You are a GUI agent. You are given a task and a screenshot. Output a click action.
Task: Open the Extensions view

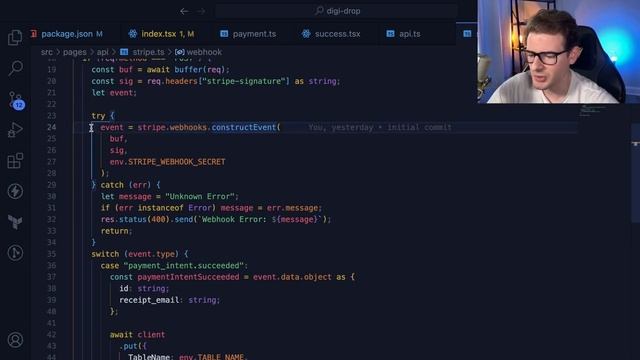pos(15,161)
